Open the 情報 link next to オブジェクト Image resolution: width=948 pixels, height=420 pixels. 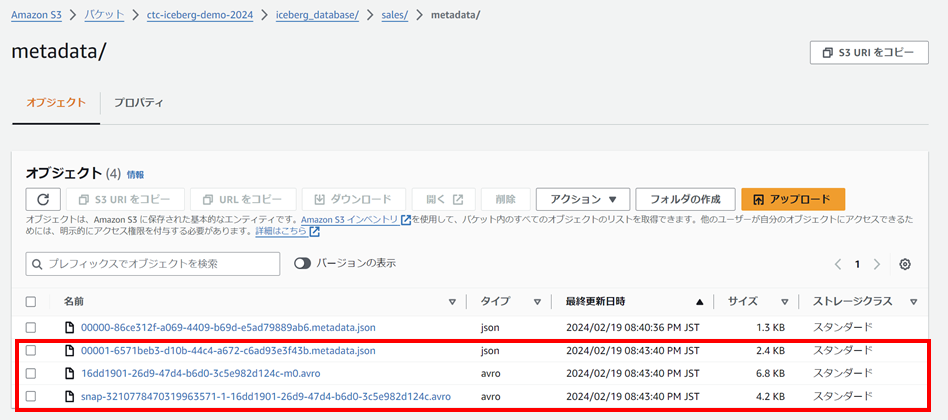click(x=135, y=175)
